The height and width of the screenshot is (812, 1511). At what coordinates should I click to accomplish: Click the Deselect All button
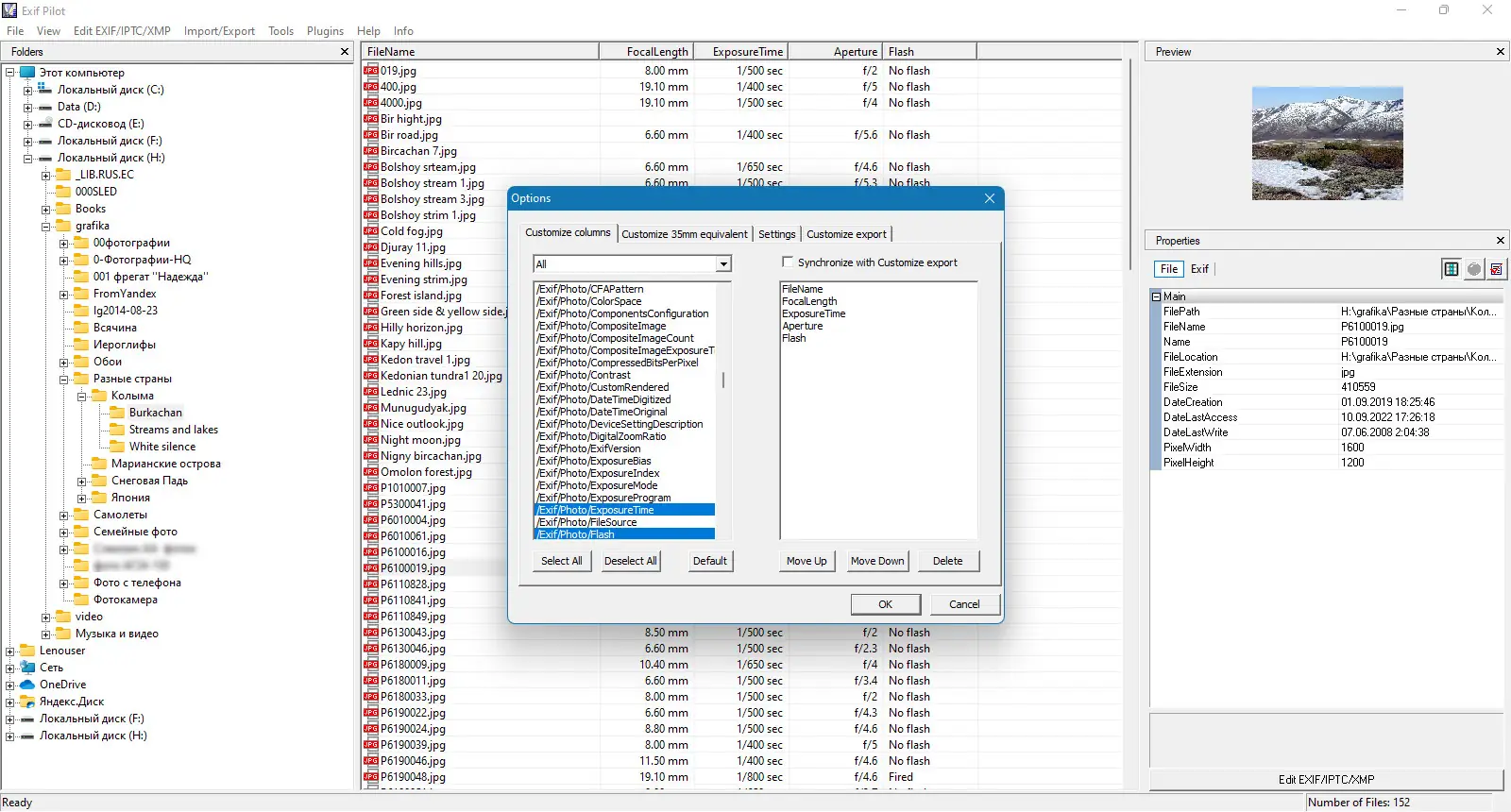pyautogui.click(x=631, y=561)
